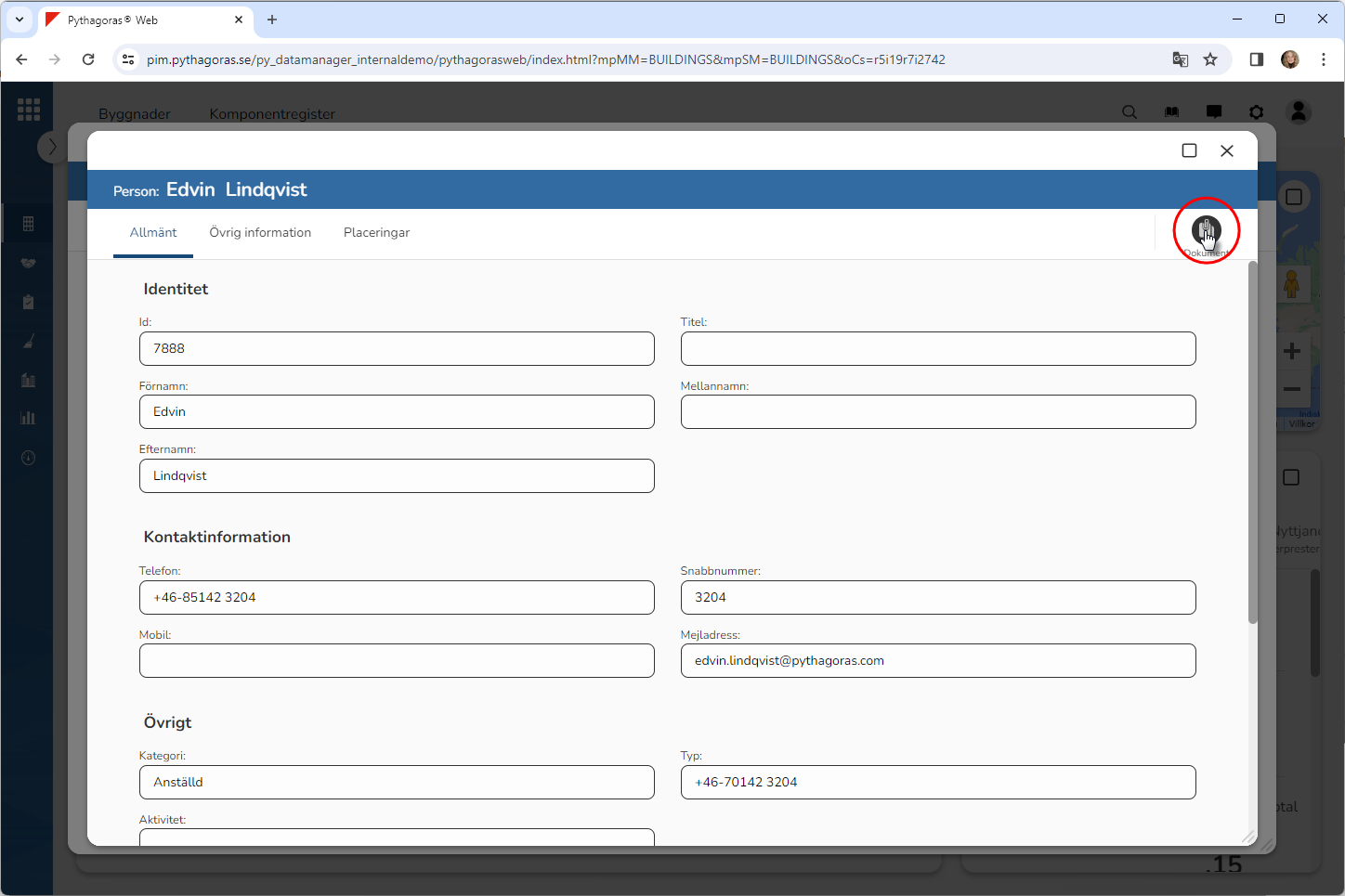The width and height of the screenshot is (1345, 896).
Task: Maximize the Person dialog window
Action: (x=1189, y=150)
